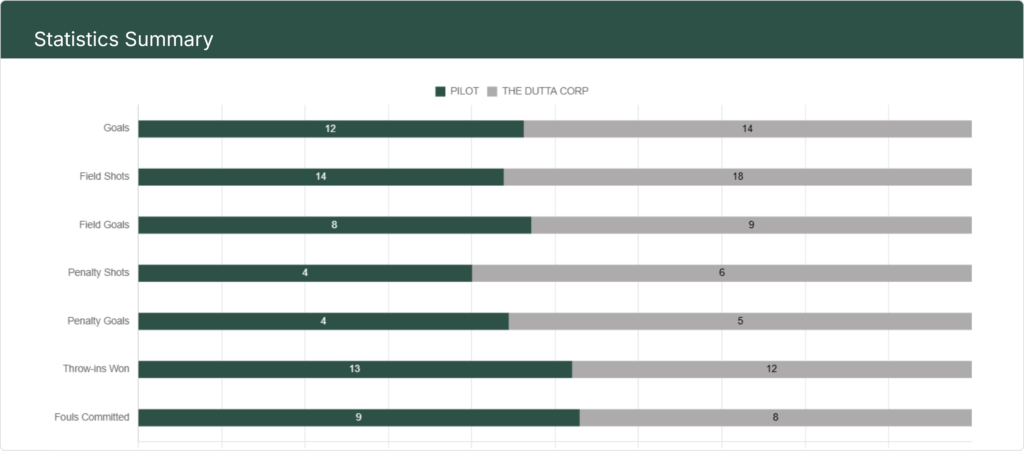The height and width of the screenshot is (451, 1024).
Task: Click PILOT's Field Shots bar segment
Action: (320, 177)
